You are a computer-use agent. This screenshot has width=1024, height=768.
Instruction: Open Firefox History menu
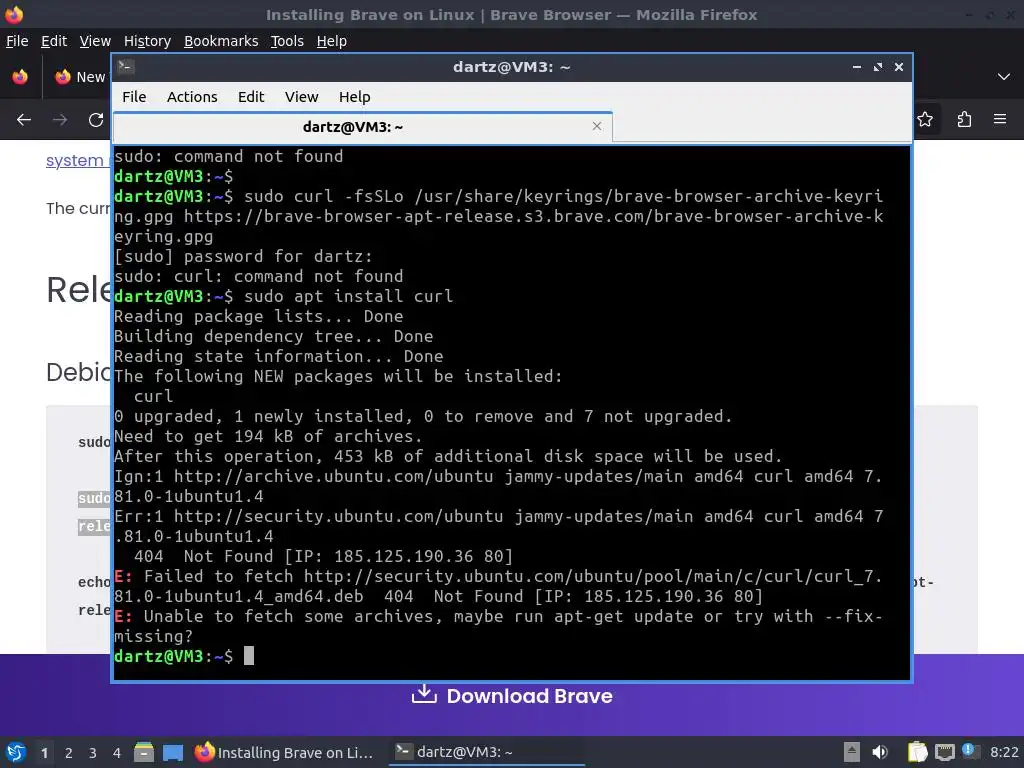tap(147, 41)
